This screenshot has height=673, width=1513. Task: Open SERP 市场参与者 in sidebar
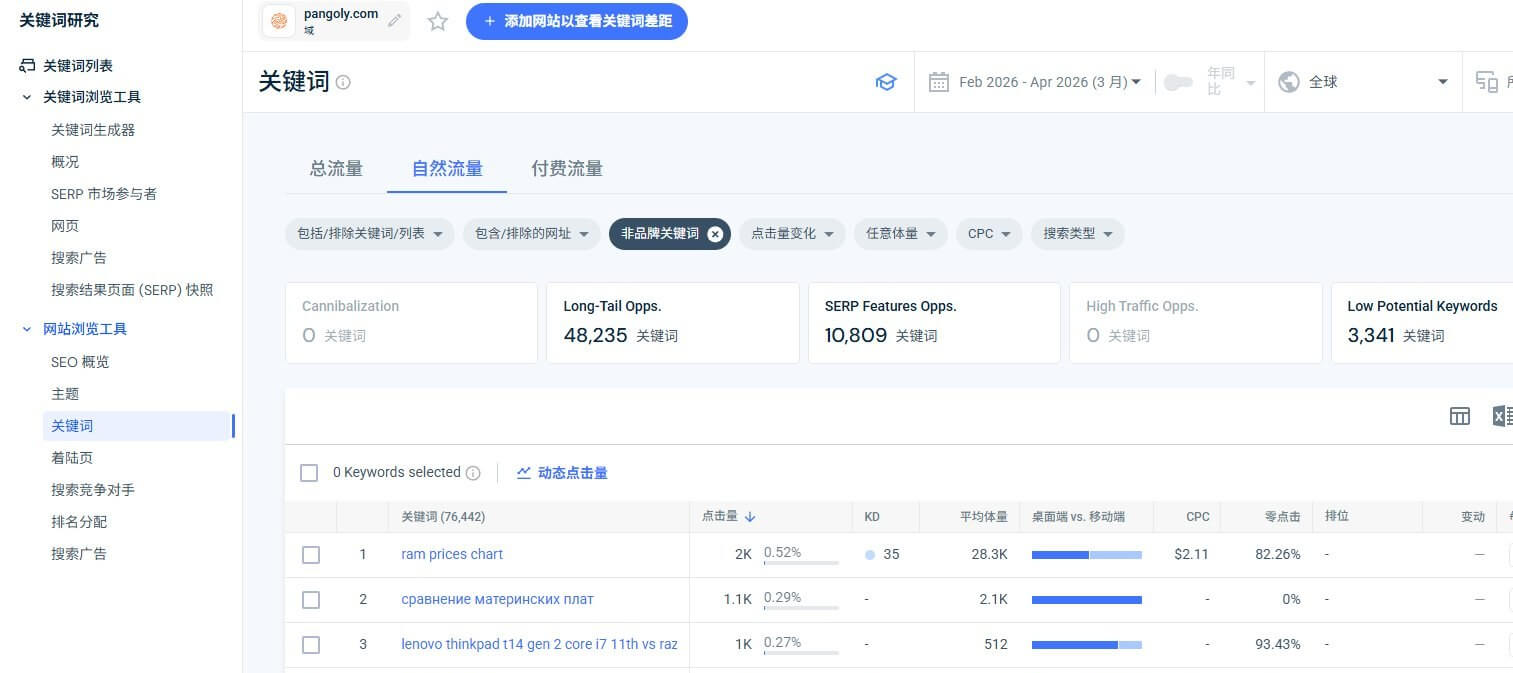tap(104, 194)
